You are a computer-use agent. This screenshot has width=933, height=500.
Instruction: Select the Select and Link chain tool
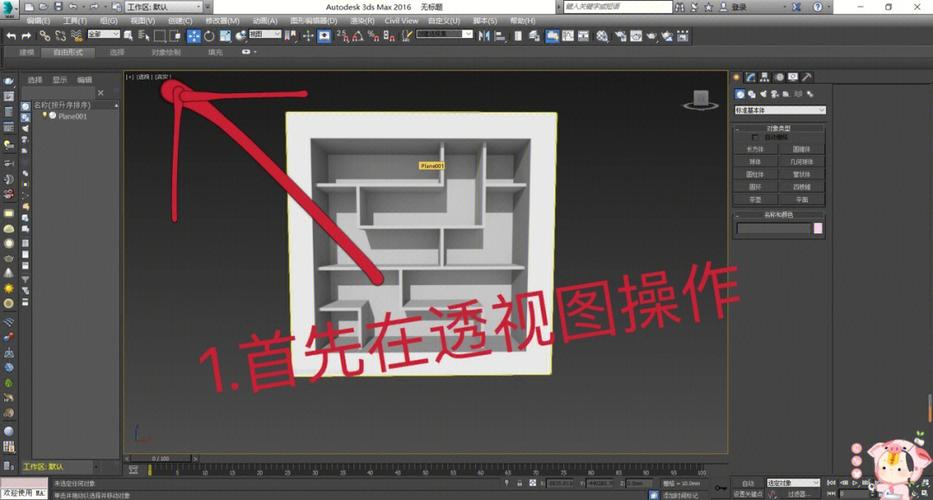[x=45, y=36]
